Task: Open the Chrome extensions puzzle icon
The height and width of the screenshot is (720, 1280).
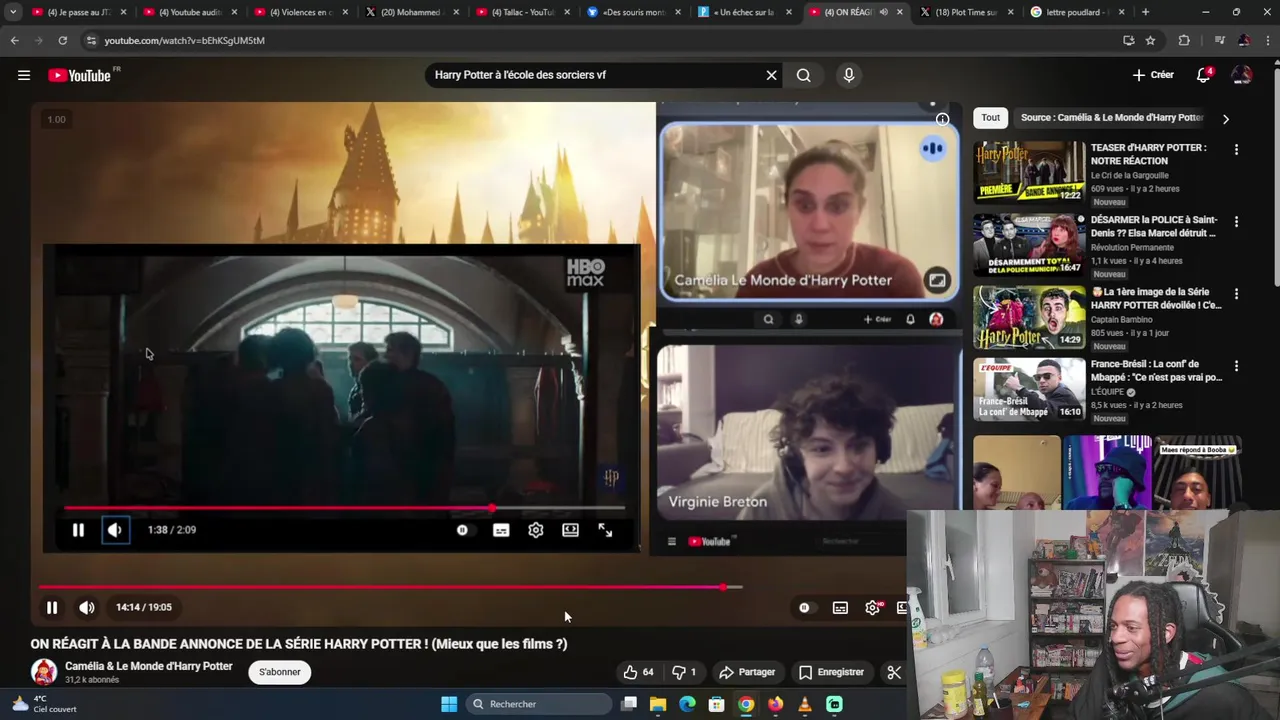Action: coord(1184,40)
